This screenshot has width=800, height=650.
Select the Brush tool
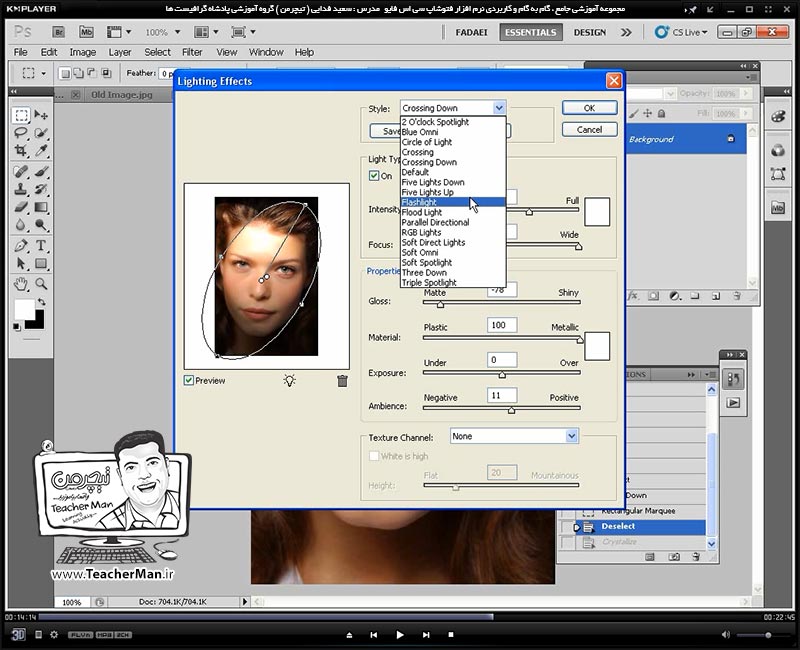click(x=41, y=171)
